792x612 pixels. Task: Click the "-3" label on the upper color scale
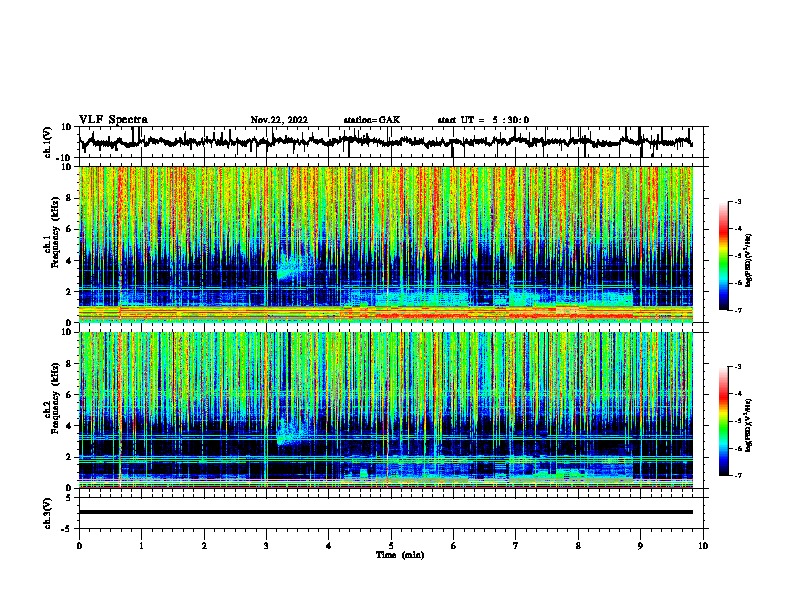[737, 201]
